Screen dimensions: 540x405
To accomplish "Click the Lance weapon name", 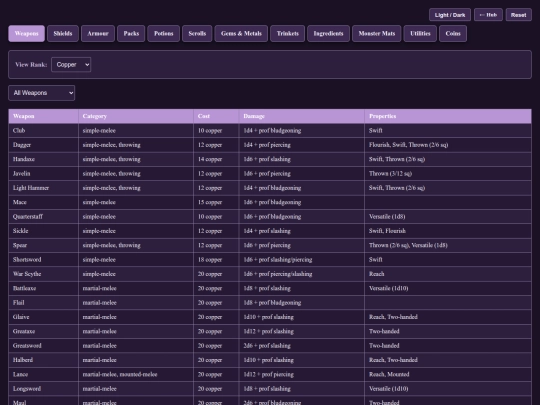I will [x=20, y=374].
